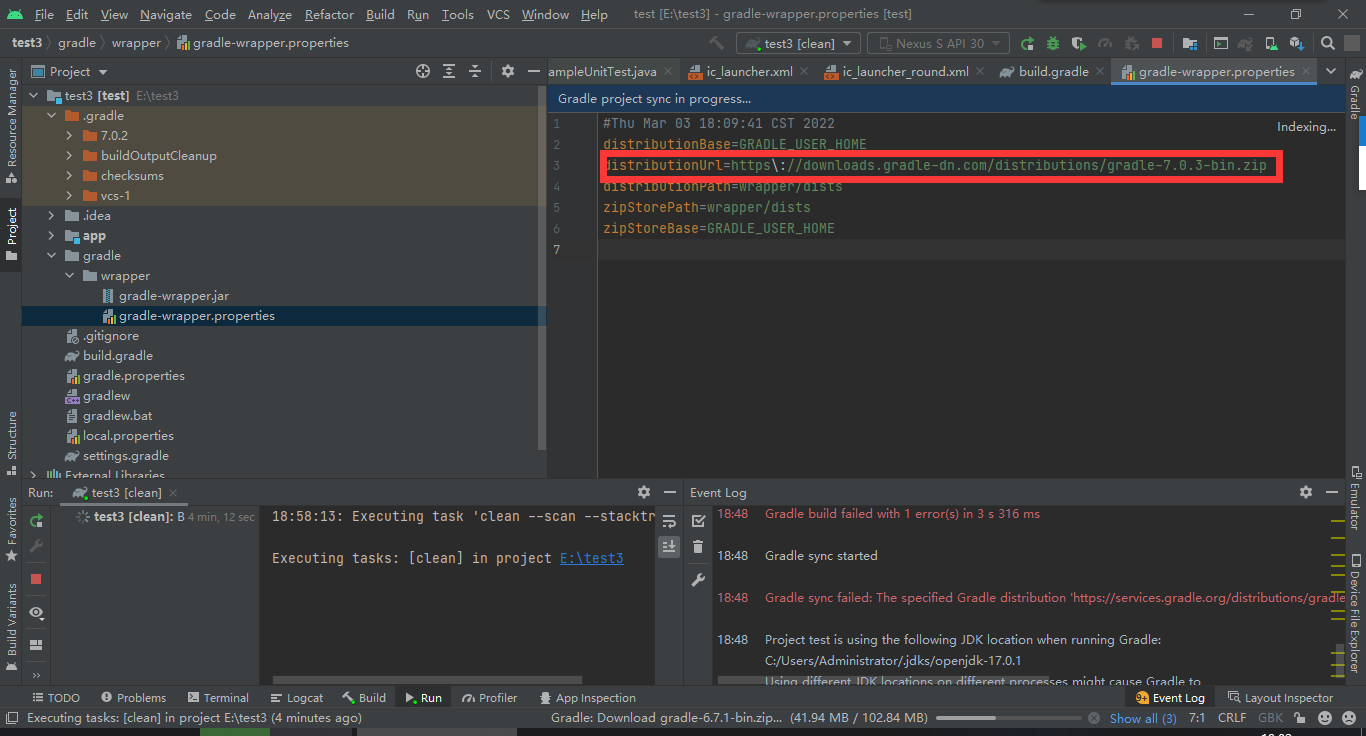Image resolution: width=1366 pixels, height=736 pixels.
Task: Open editor tabs overflow chevron
Action: 1330,71
